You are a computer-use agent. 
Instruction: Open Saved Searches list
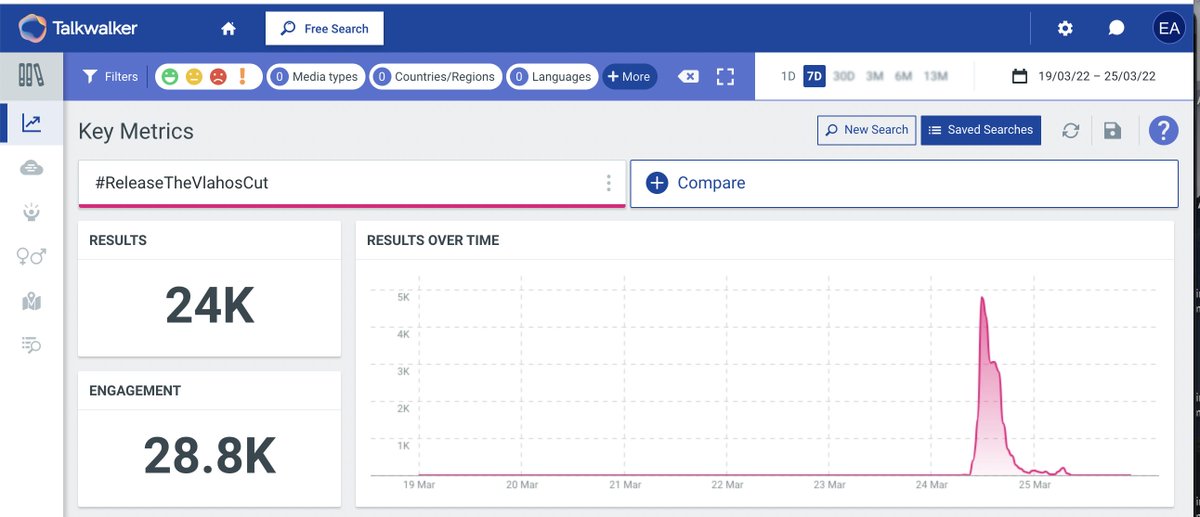[x=980, y=130]
